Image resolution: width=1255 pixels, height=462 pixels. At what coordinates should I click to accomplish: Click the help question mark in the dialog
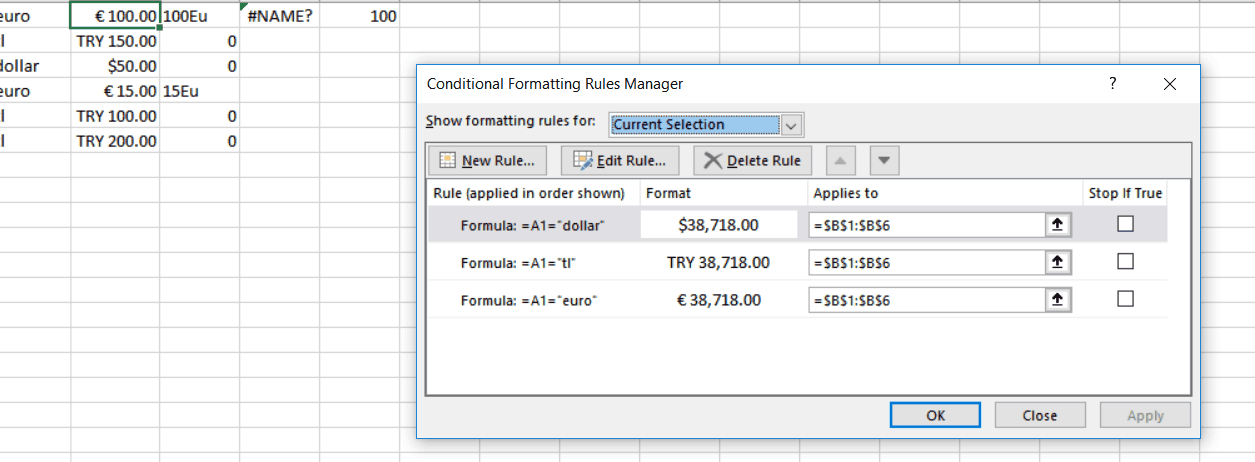1112,84
